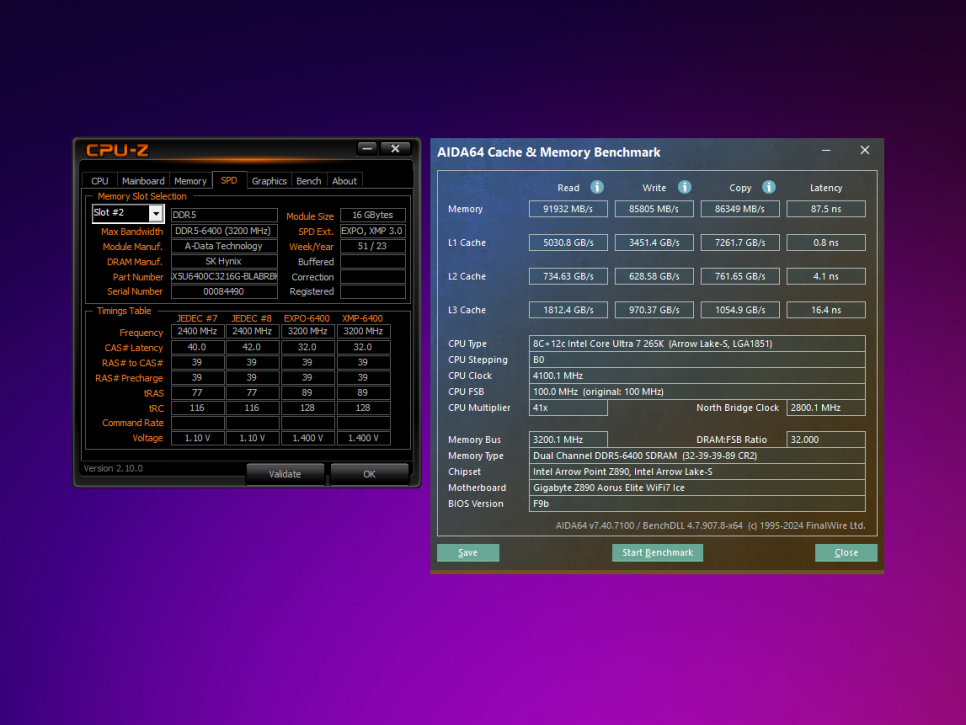The width and height of the screenshot is (966, 725).
Task: Click the XMP-6400 voltage 1.400 V cell
Action: 363,438
